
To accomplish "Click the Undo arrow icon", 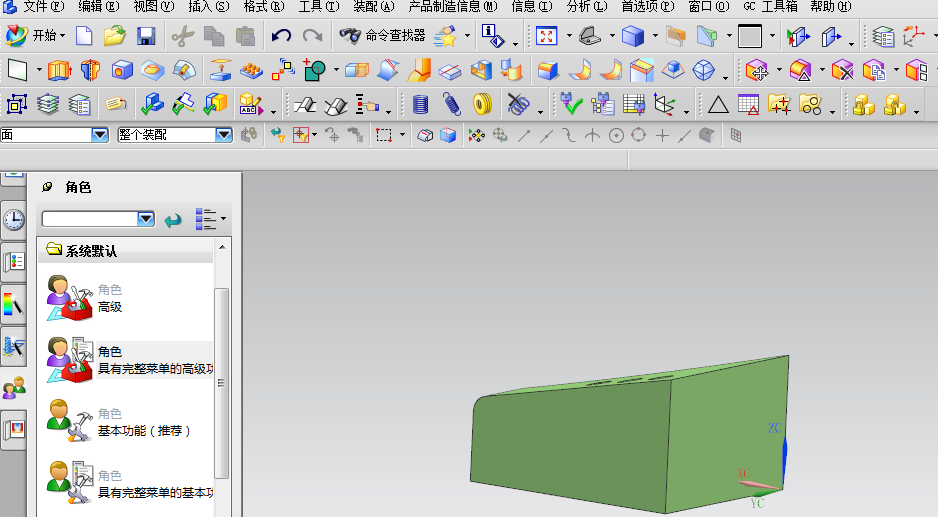I will coord(281,37).
